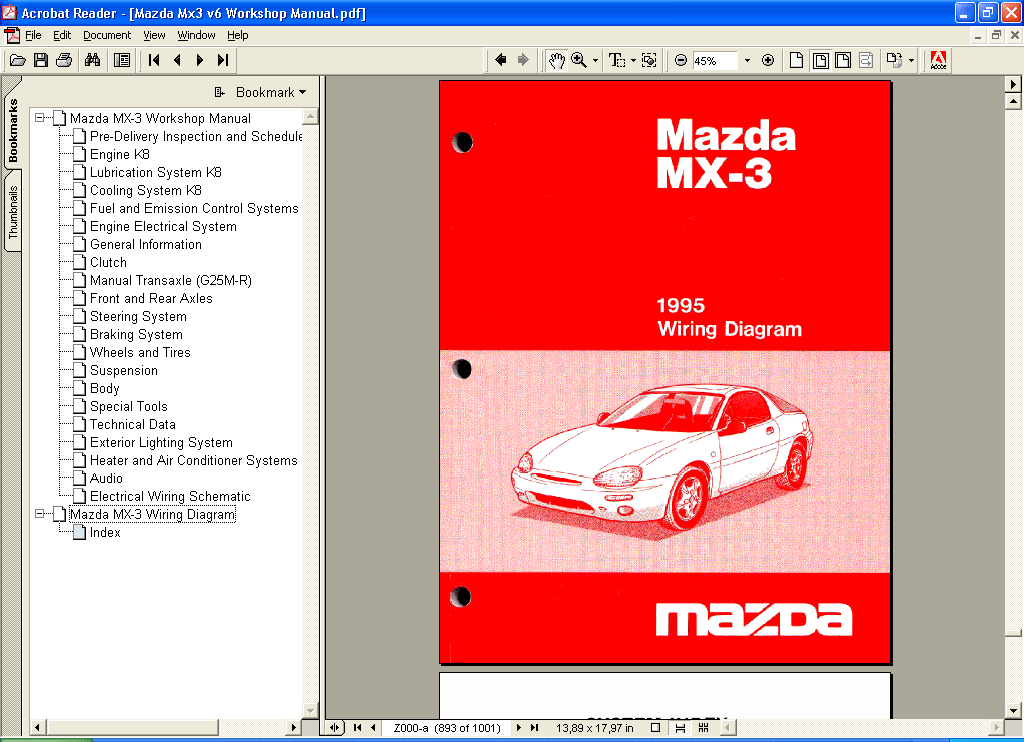Open the Lubrication System K8 bookmark
The width and height of the screenshot is (1024, 742).
[x=155, y=172]
